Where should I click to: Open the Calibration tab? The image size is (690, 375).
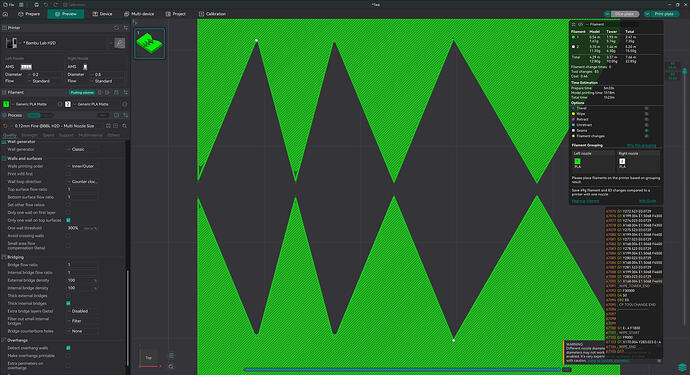coord(212,14)
